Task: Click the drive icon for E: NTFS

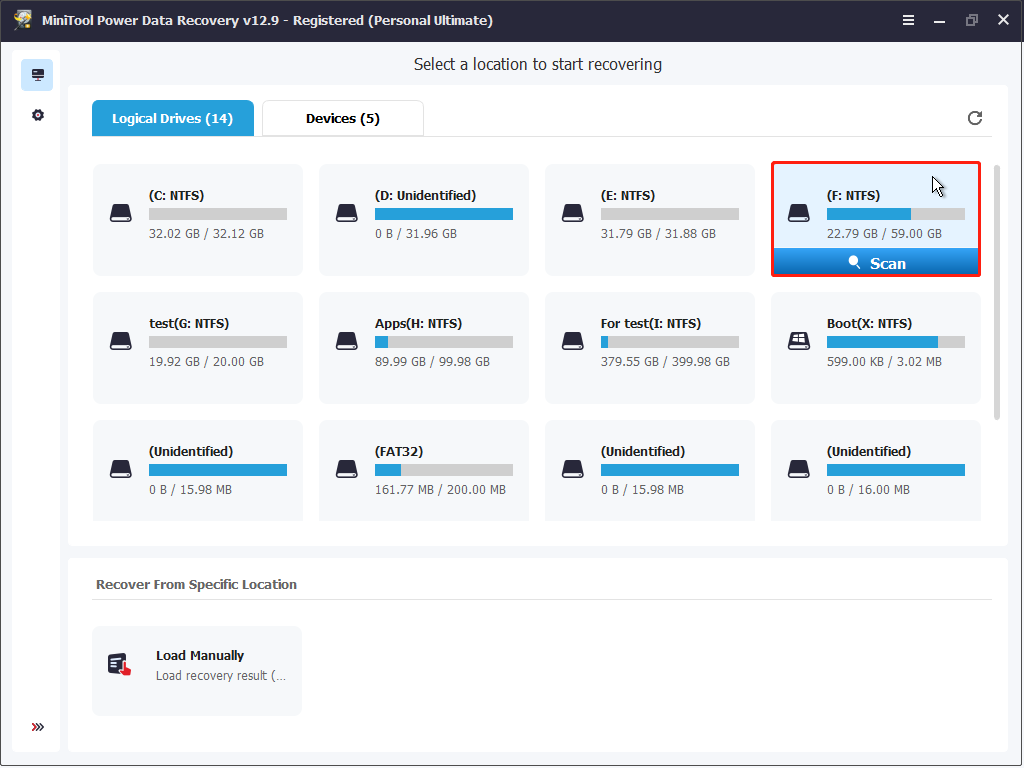Action: [573, 213]
